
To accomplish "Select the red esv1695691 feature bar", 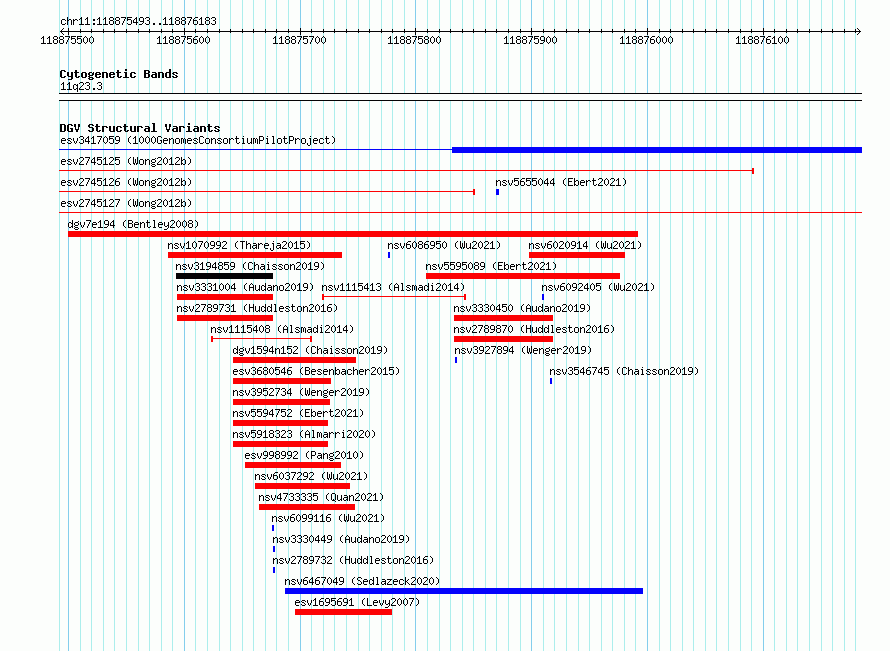I will [343, 612].
